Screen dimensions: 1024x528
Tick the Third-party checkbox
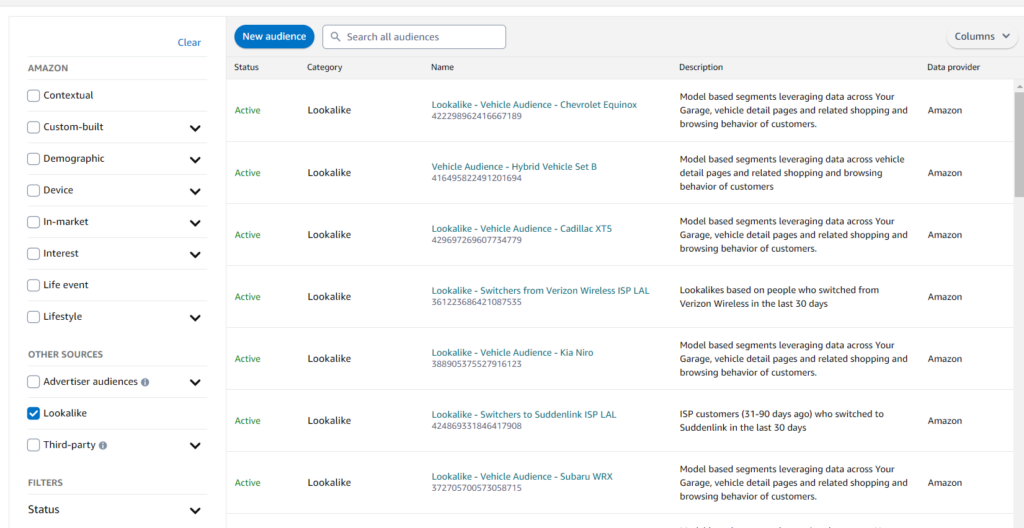pos(33,445)
